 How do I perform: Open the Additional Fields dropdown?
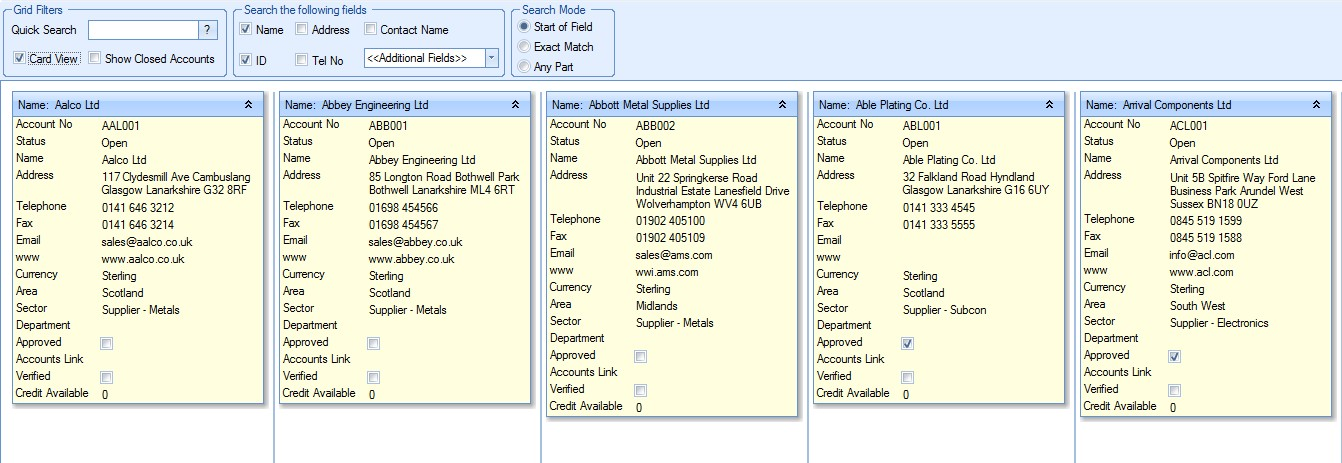(491, 59)
